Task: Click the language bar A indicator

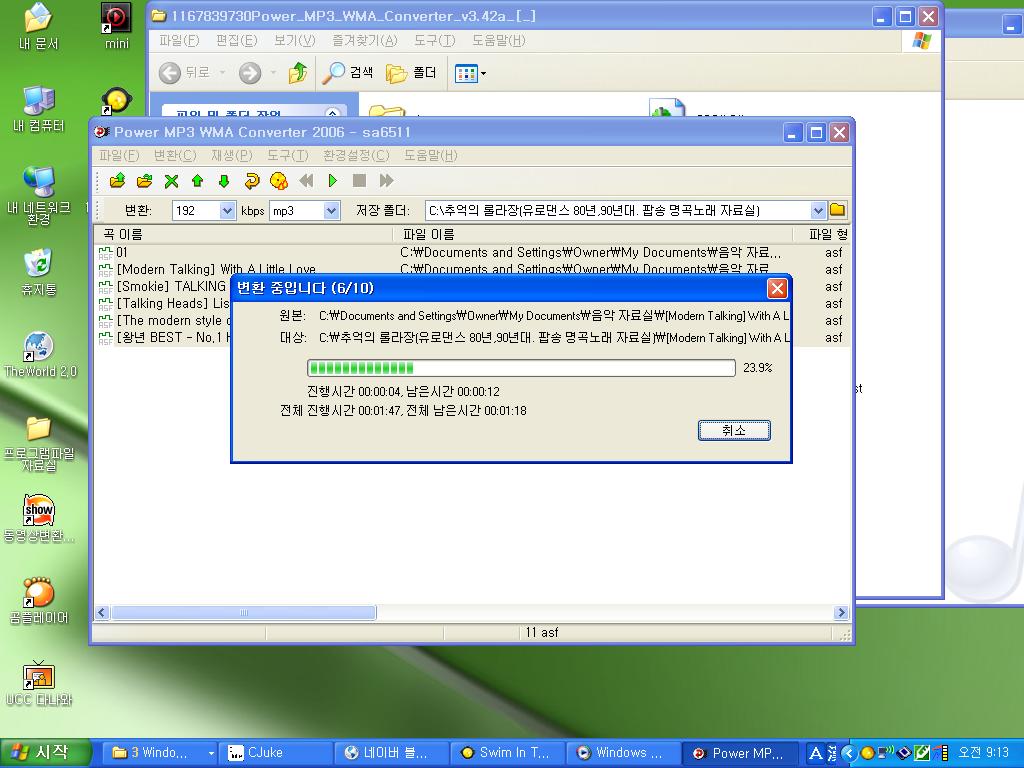Action: pos(816,753)
